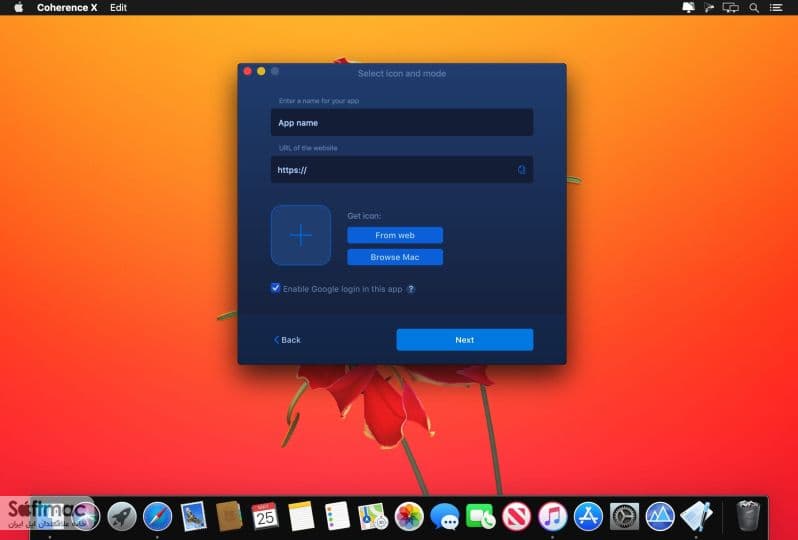Click the screen mirroring displays menu bar icon
Image resolution: width=798 pixels, height=540 pixels.
(x=730, y=8)
